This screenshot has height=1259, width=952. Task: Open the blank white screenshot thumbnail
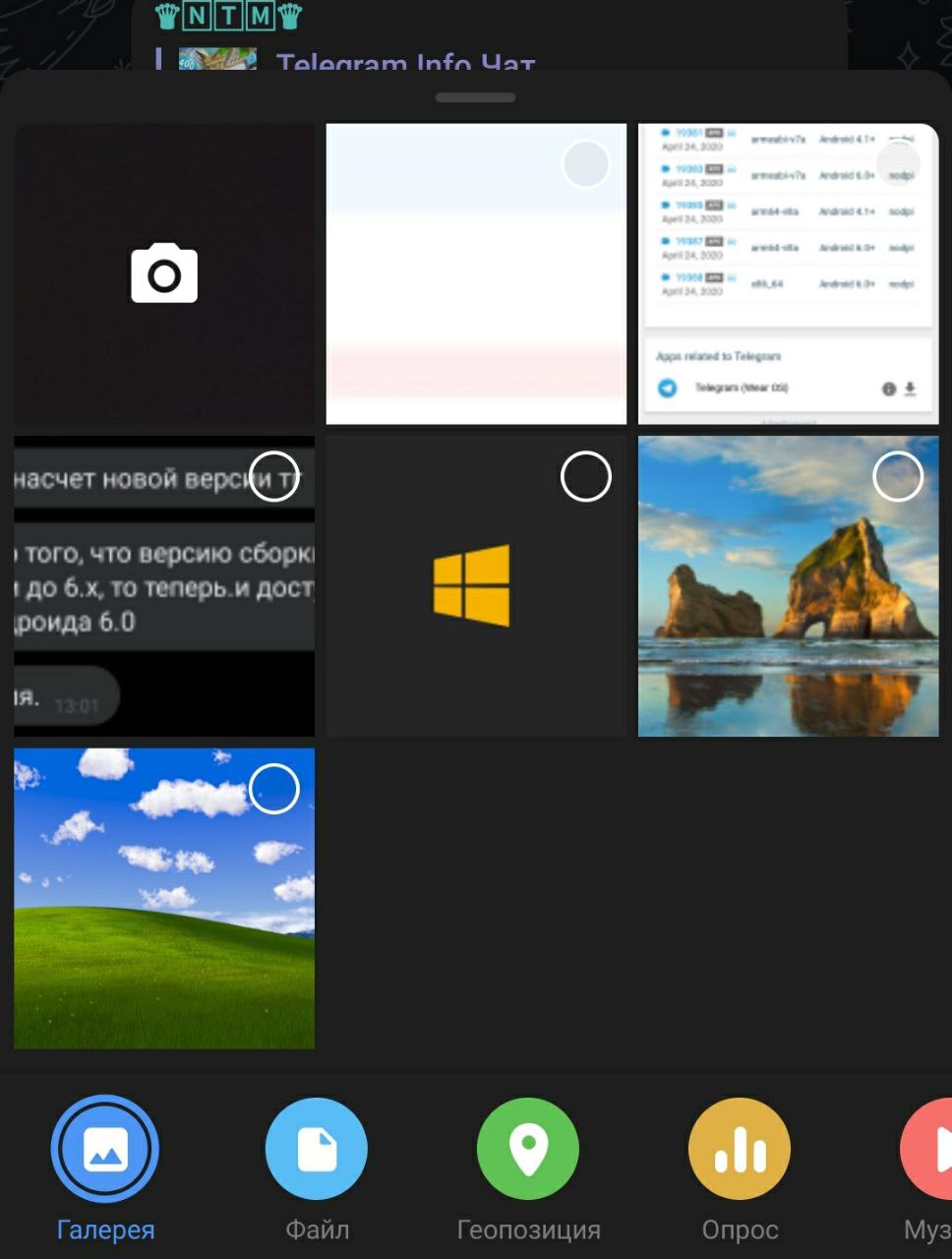[x=476, y=273]
